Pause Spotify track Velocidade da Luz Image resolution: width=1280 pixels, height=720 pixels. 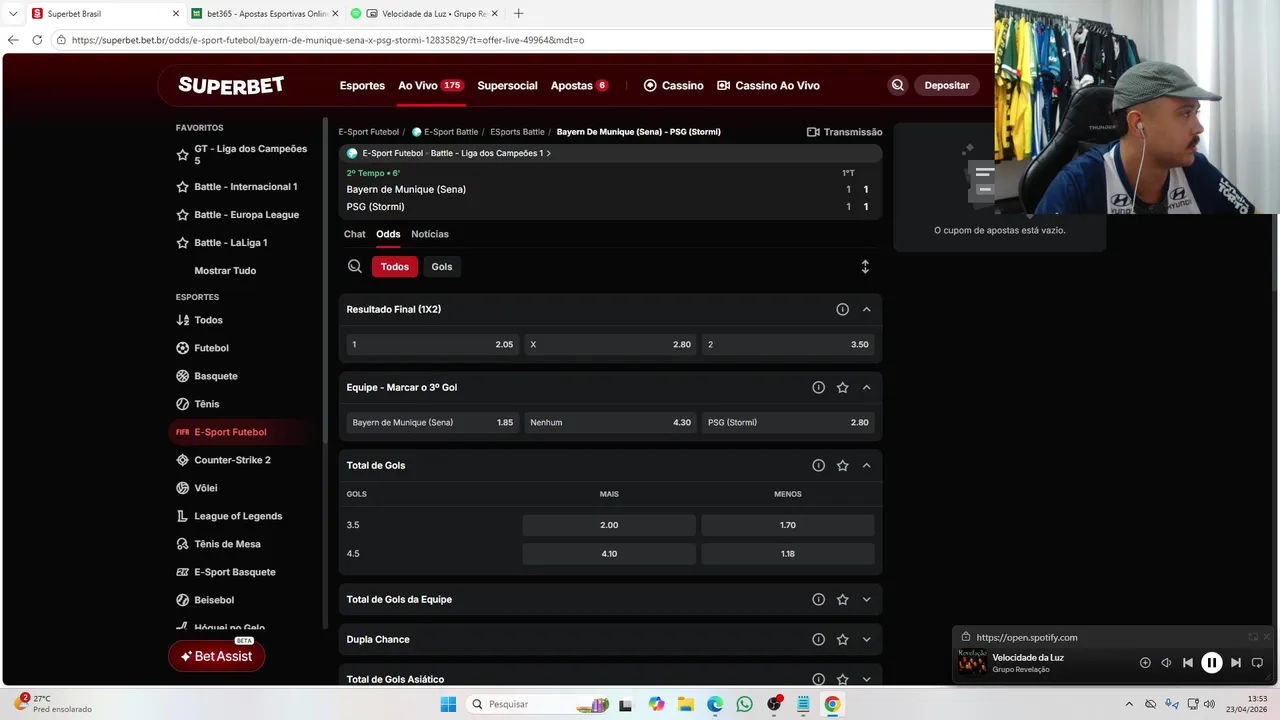[1211, 662]
